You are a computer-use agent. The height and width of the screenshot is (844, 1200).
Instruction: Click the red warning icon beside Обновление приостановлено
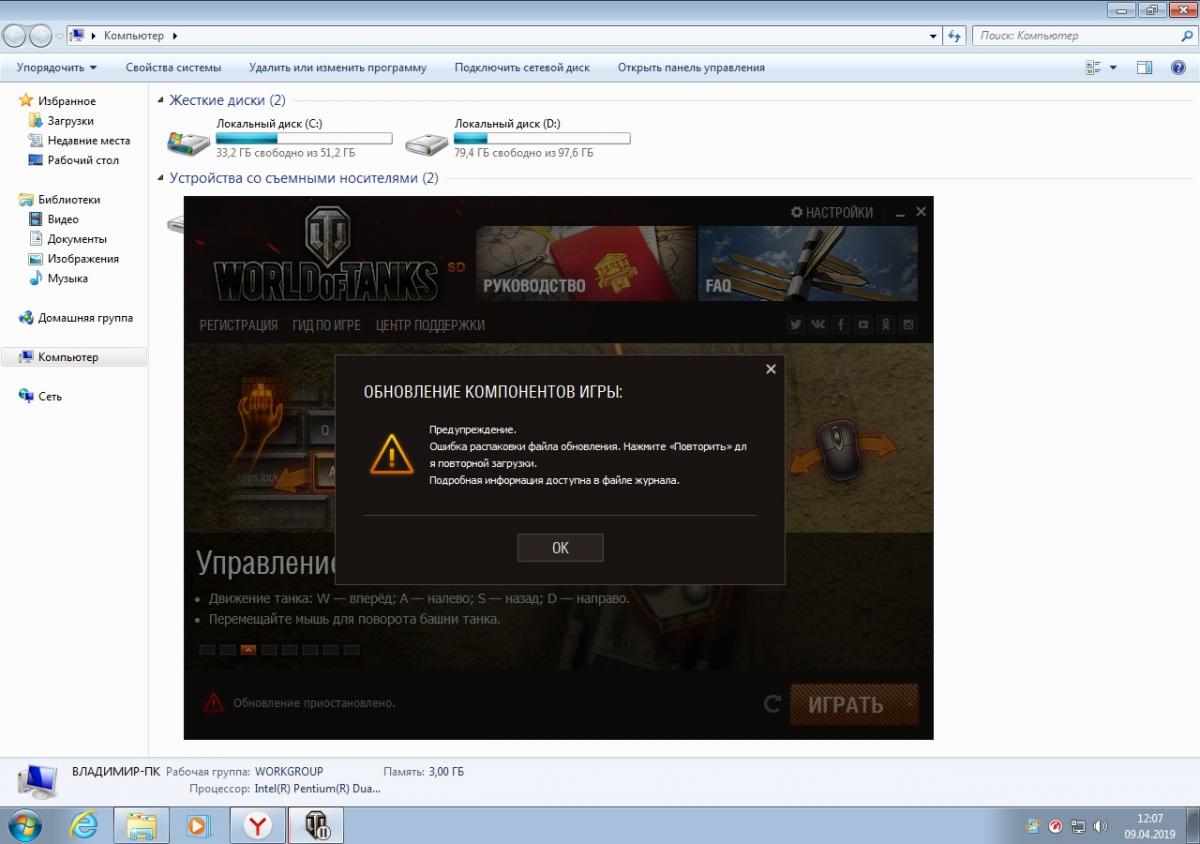click(x=213, y=703)
